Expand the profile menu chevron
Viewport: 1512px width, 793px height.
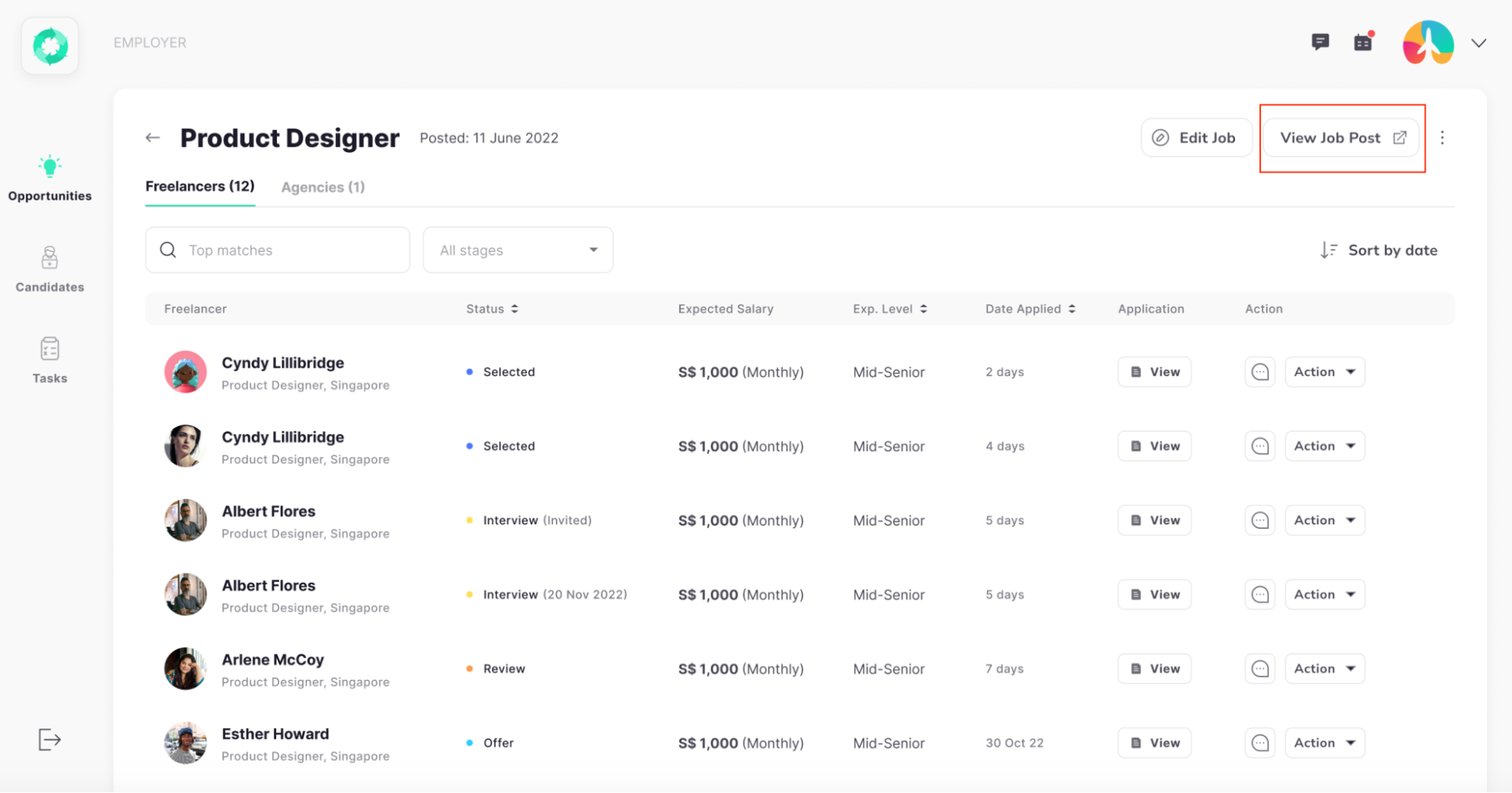point(1479,43)
